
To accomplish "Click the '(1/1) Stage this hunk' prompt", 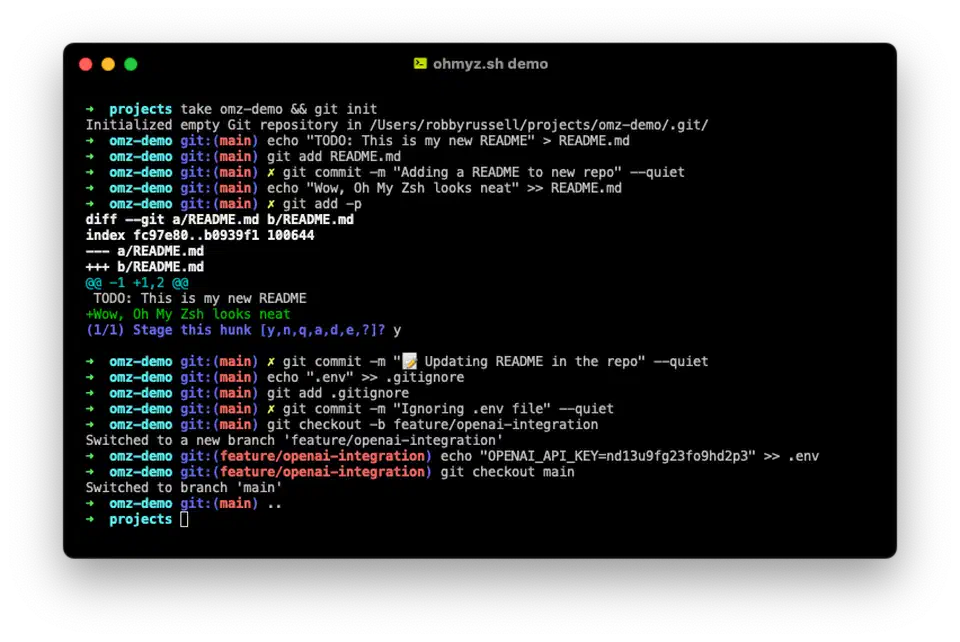I will tap(236, 330).
